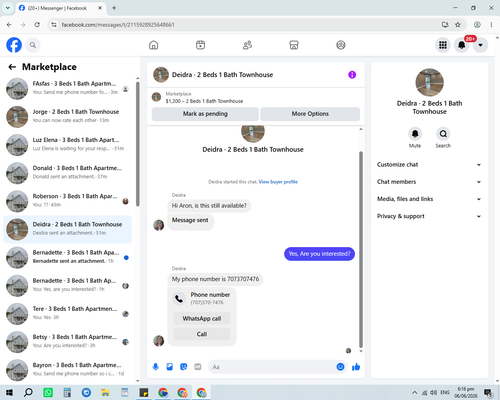Open Jorge 2 Beds 1 Bath Townhouse chat
The width and height of the screenshot is (500, 400).
click(67, 117)
